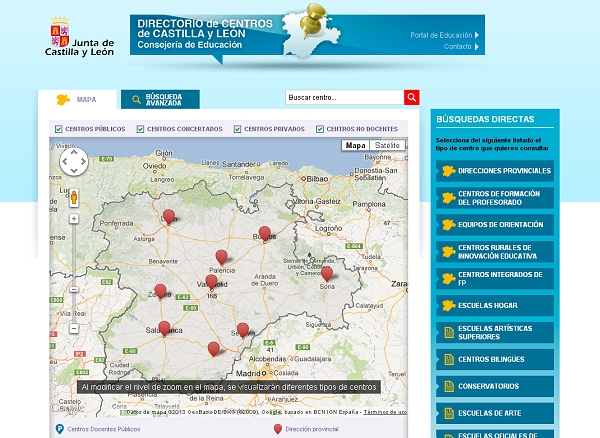Image resolution: width=600 pixels, height=438 pixels.
Task: Click the Burgos province map marker
Action: (264, 234)
